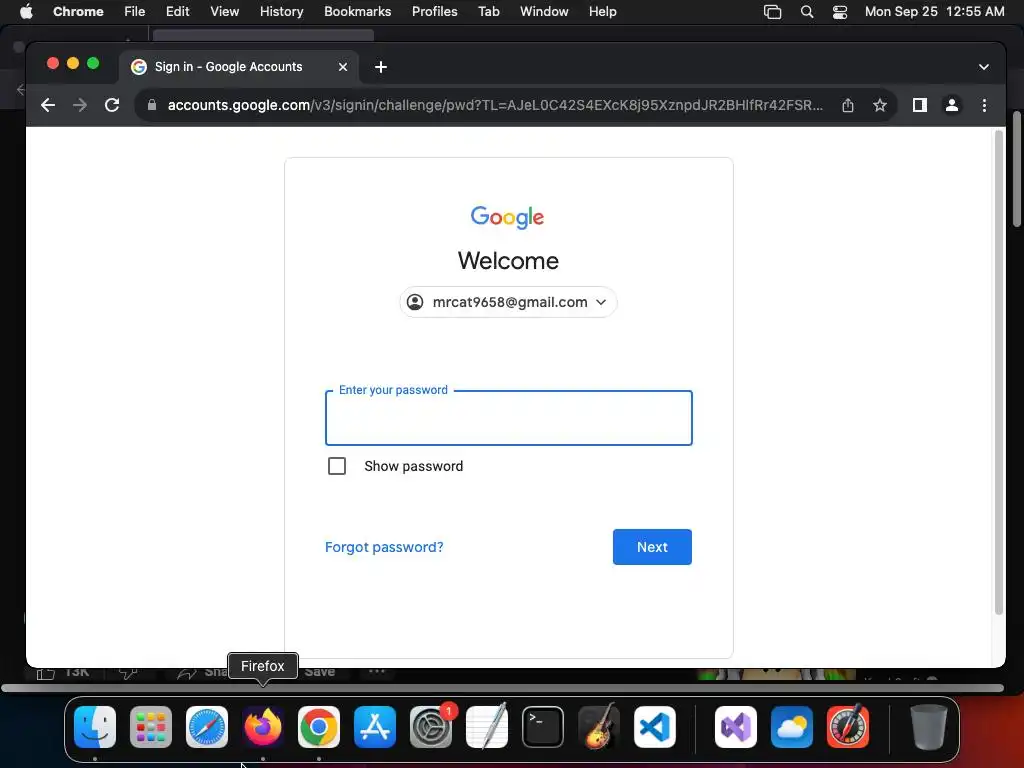Image resolution: width=1024 pixels, height=768 pixels.
Task: Click the Stage Manager windows icon in menu bar
Action: 773,12
